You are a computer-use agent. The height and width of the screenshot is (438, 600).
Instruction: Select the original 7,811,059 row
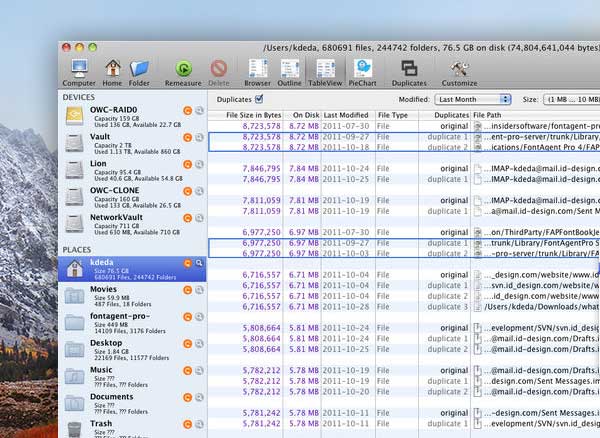(x=404, y=200)
